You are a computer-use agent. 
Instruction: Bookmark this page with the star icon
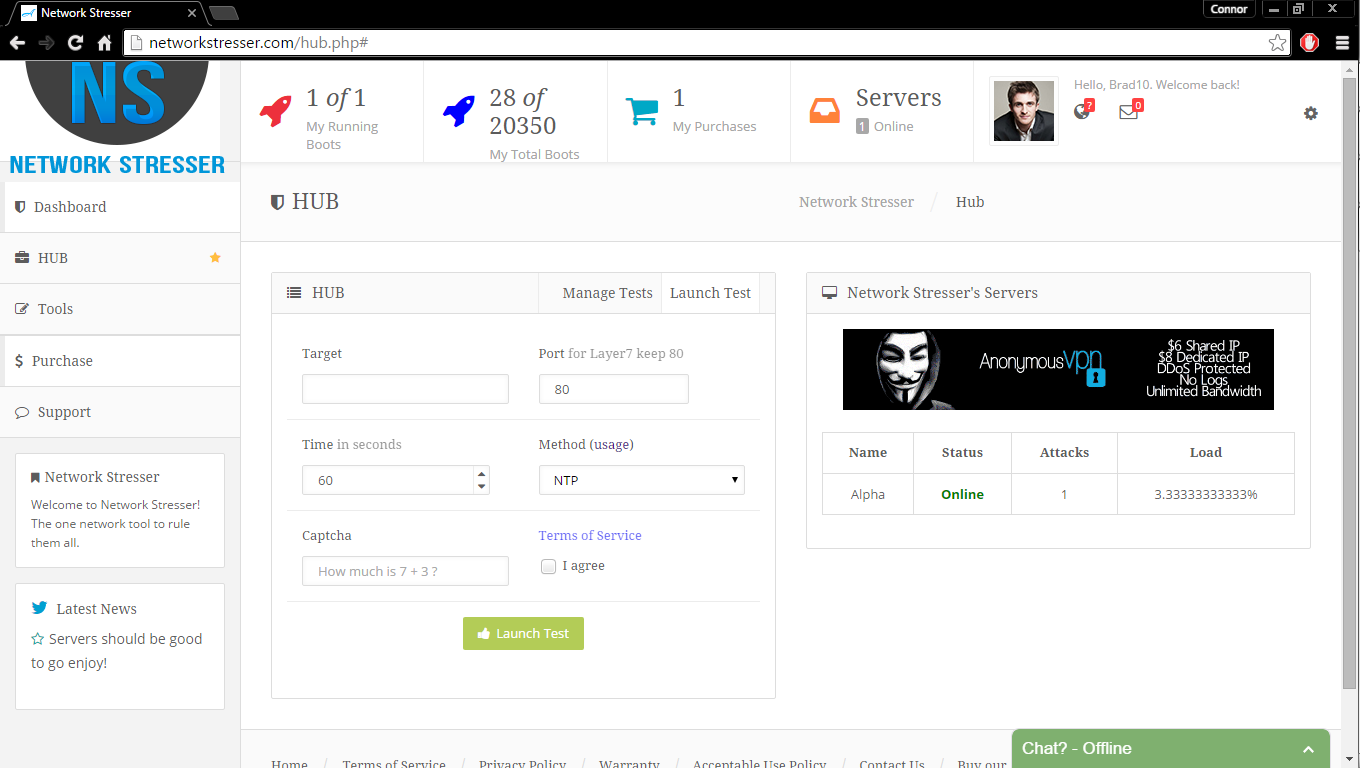tap(1277, 43)
